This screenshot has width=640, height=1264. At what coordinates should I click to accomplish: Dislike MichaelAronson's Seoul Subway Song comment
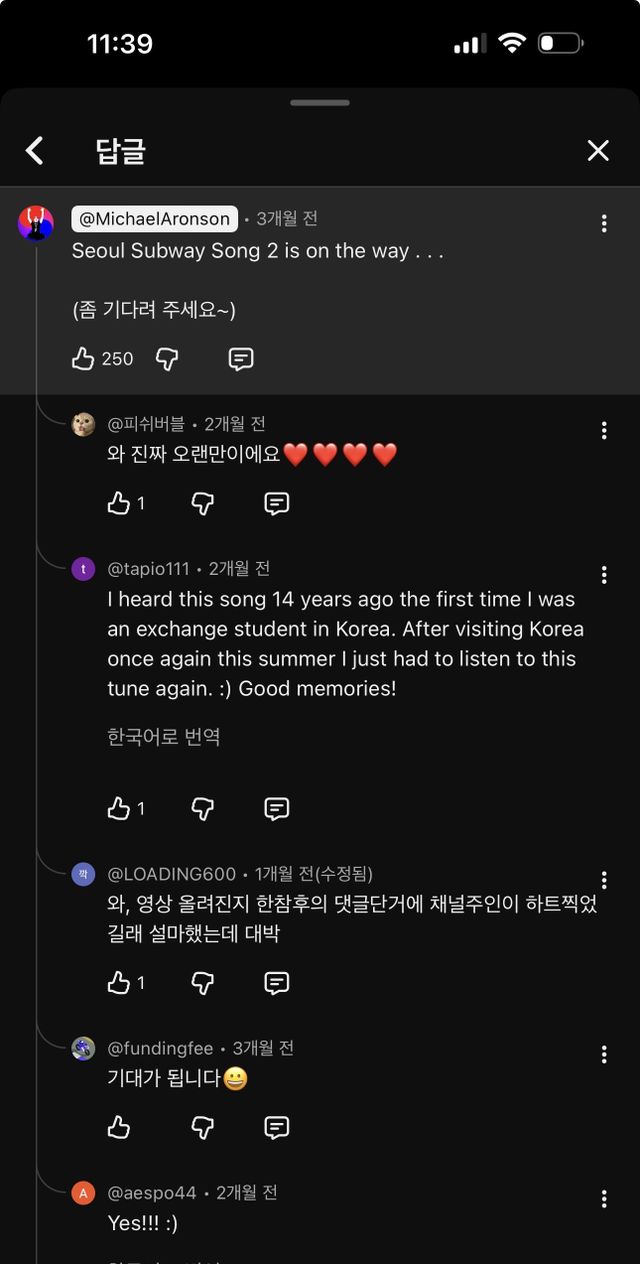pos(167,359)
